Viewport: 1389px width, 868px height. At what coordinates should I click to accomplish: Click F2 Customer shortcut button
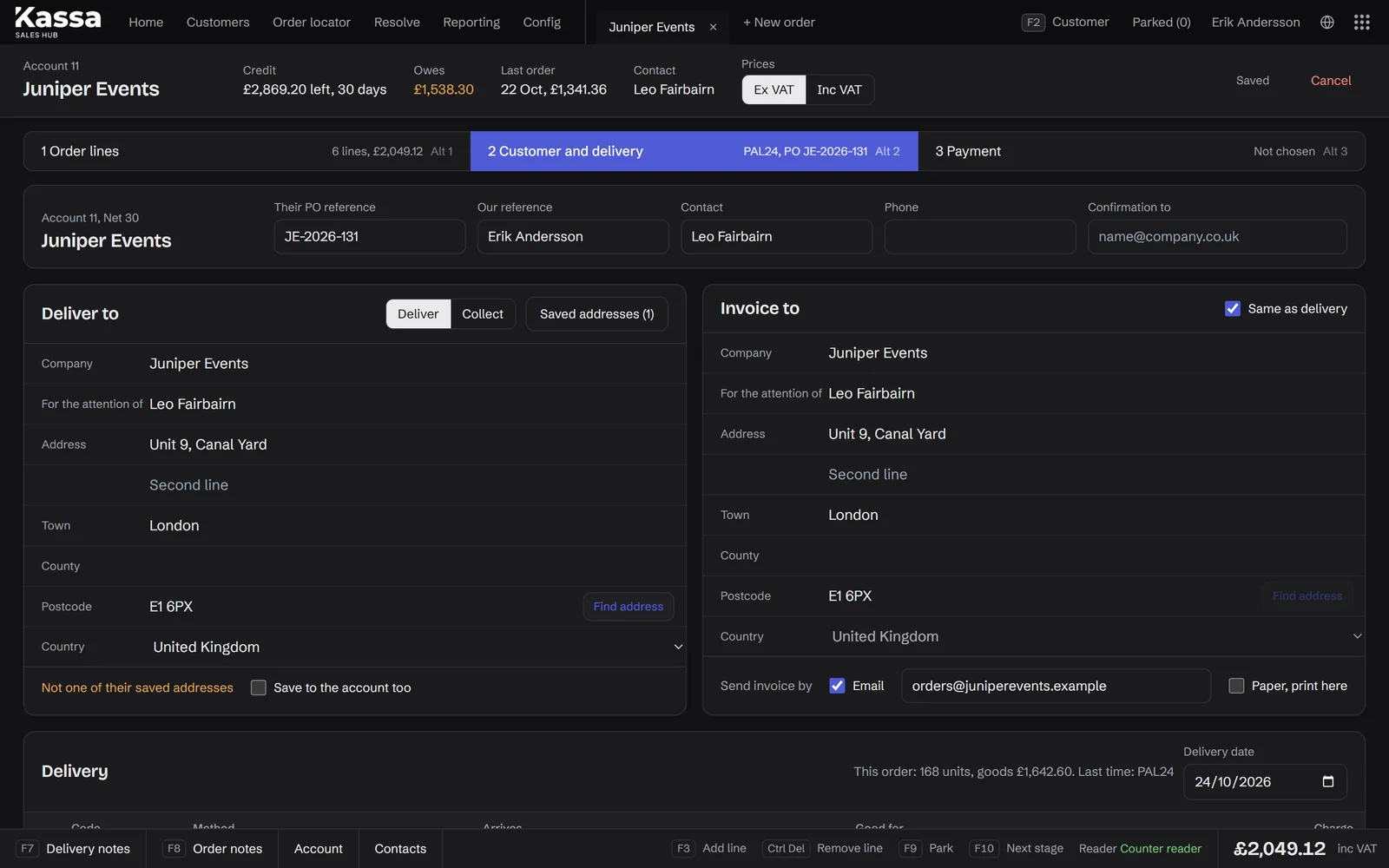pyautogui.click(x=1065, y=22)
